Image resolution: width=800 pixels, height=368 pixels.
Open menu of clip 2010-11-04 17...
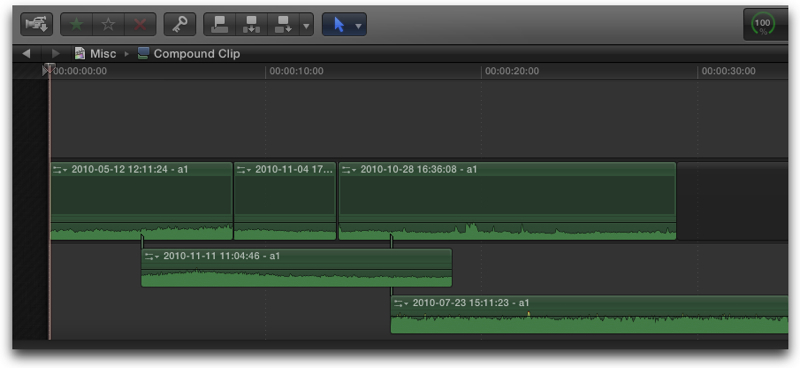(x=244, y=170)
